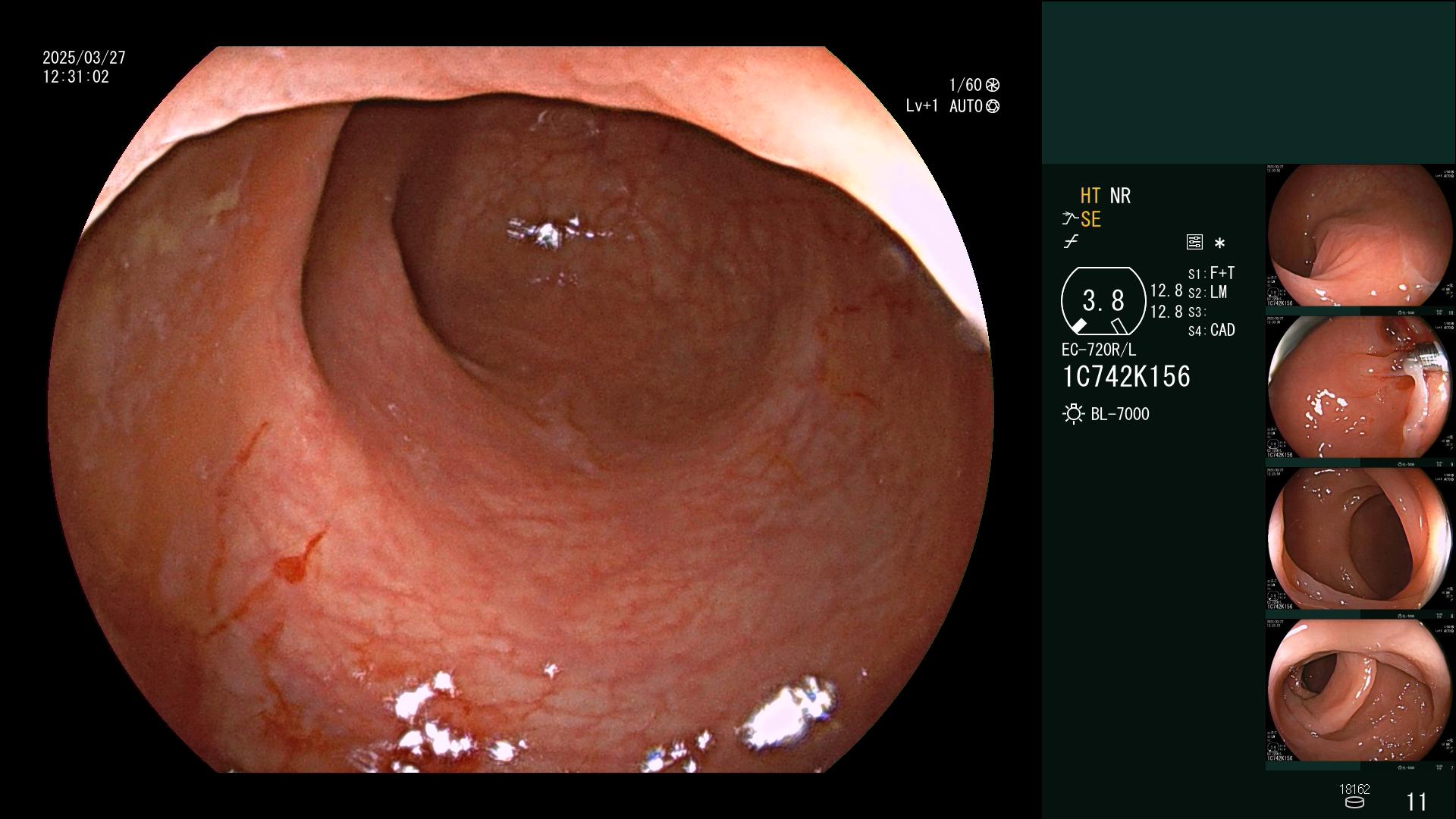Click the Lv+1 brightness level text
1456x819 pixels.
point(922,106)
